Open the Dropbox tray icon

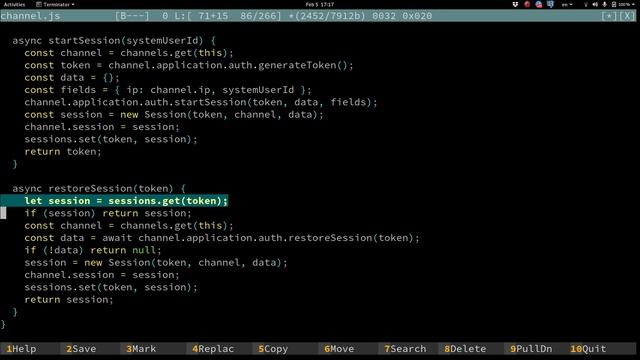point(515,4)
